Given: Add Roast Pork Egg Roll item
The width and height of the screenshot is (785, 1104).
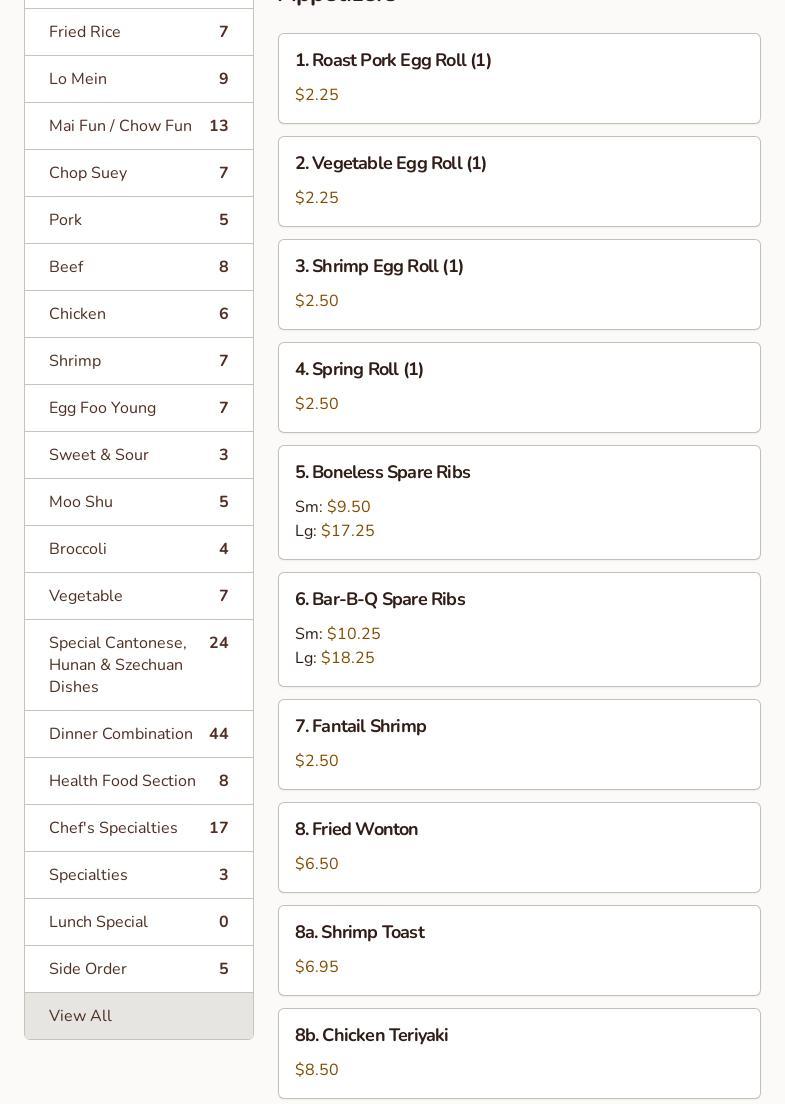Looking at the screenshot, I should 519,78.
